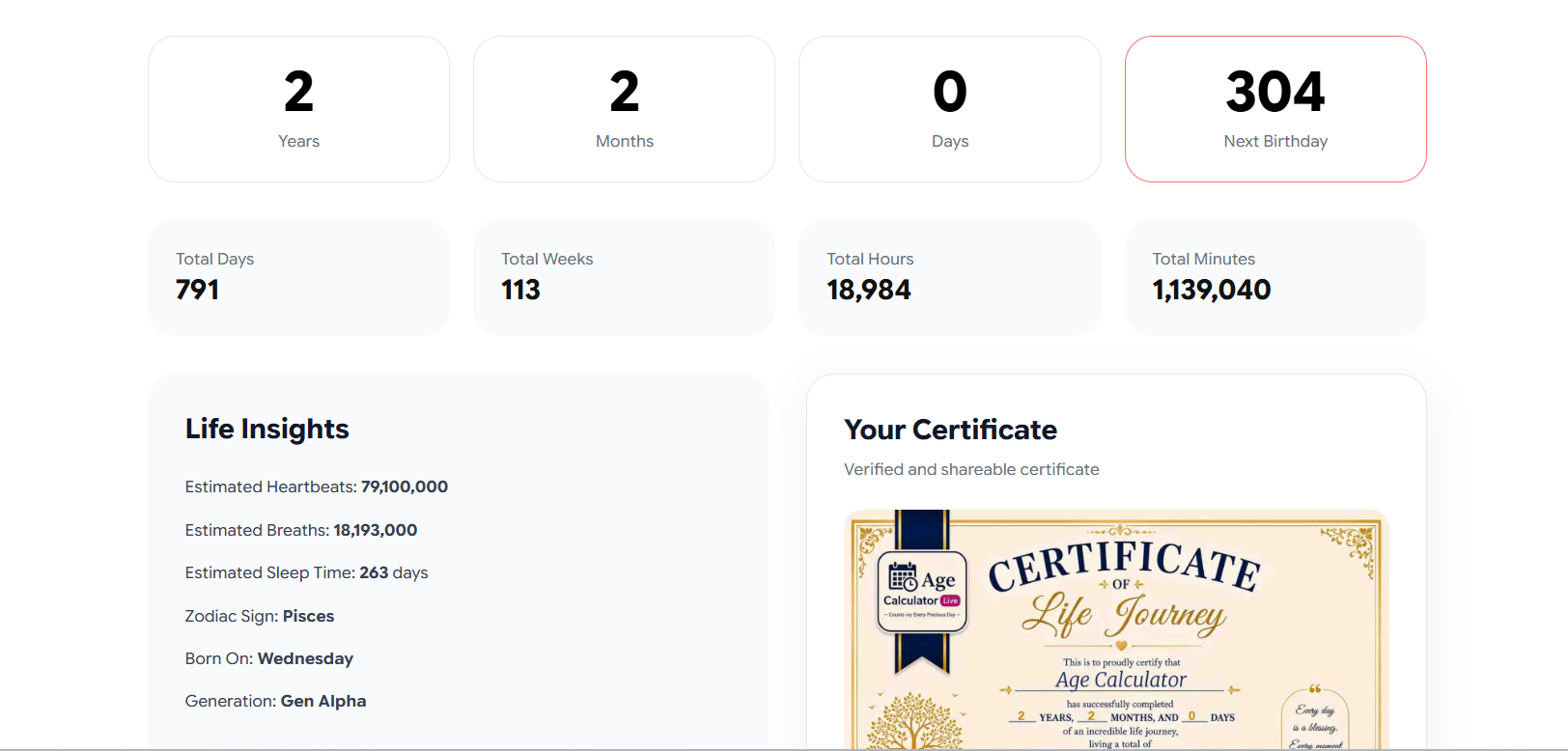Click the golden quotation mark icon
1568x751 pixels.
point(1314,689)
